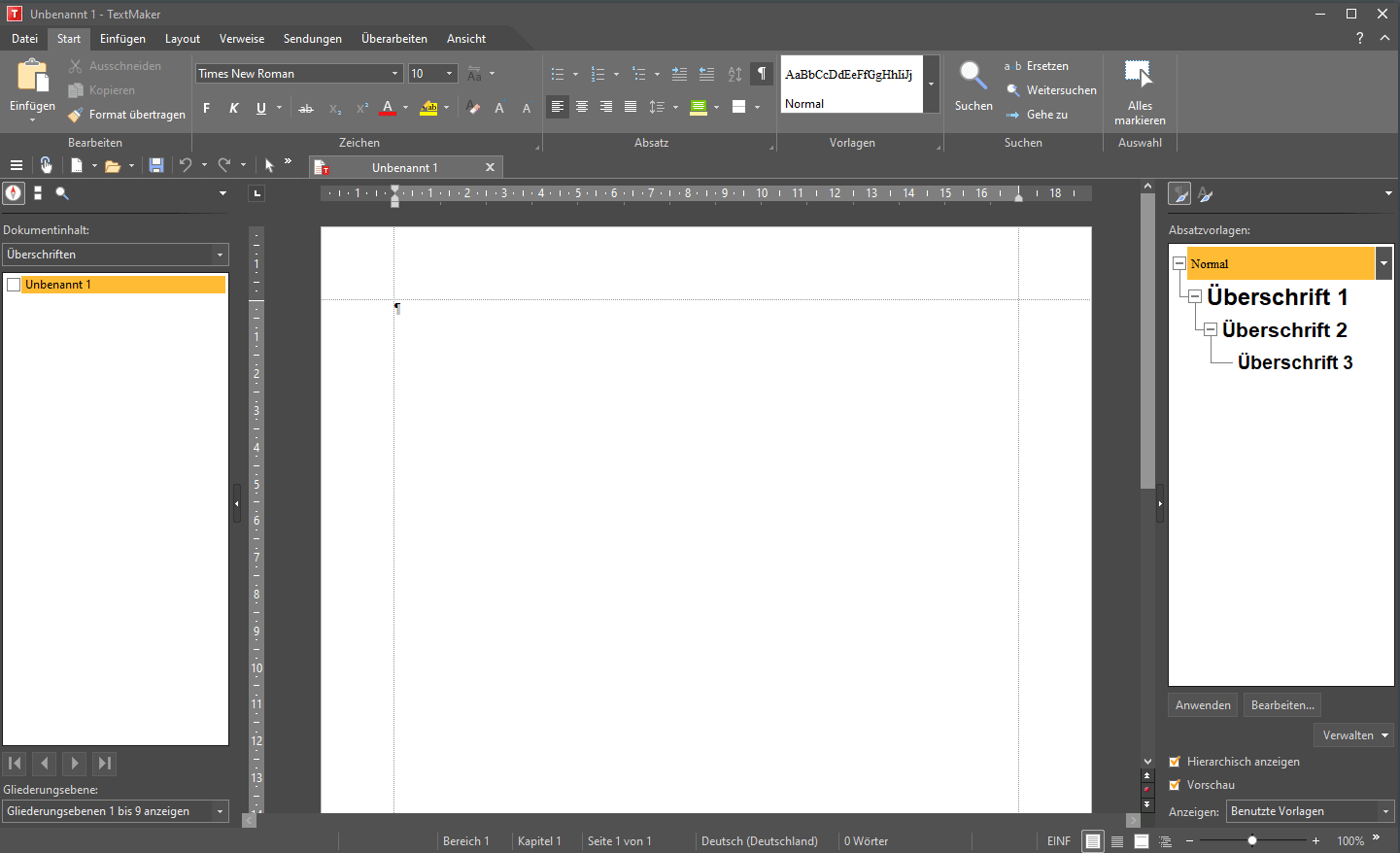Undo the last action
Image resolution: width=1400 pixels, height=853 pixels.
point(186,166)
